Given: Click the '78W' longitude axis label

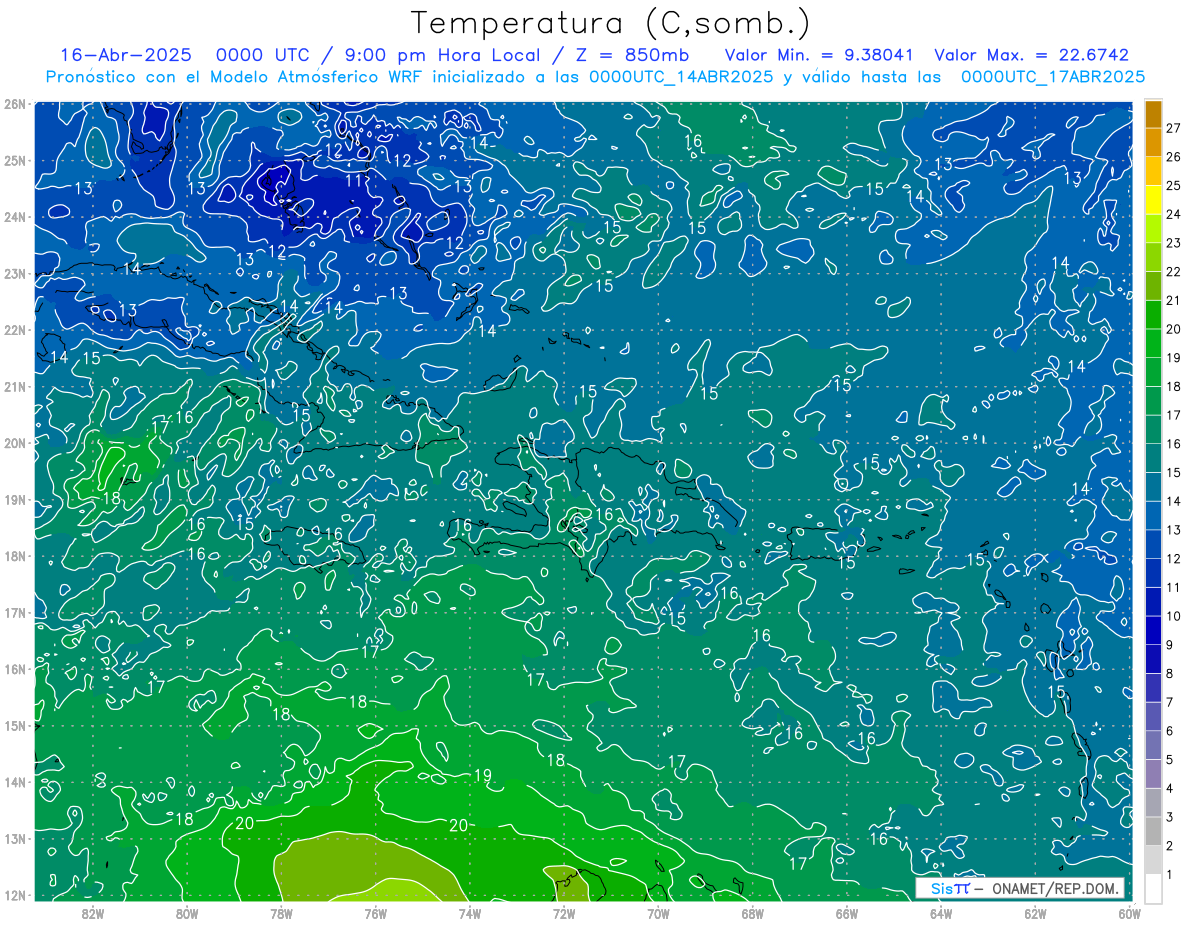Looking at the screenshot, I should (x=281, y=913).
